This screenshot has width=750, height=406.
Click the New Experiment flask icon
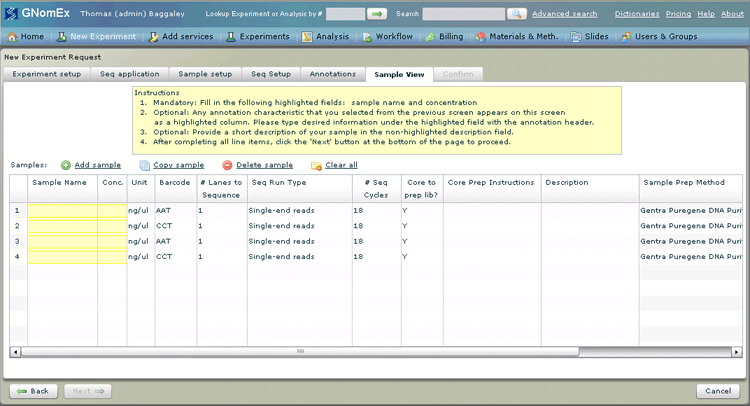(62, 37)
